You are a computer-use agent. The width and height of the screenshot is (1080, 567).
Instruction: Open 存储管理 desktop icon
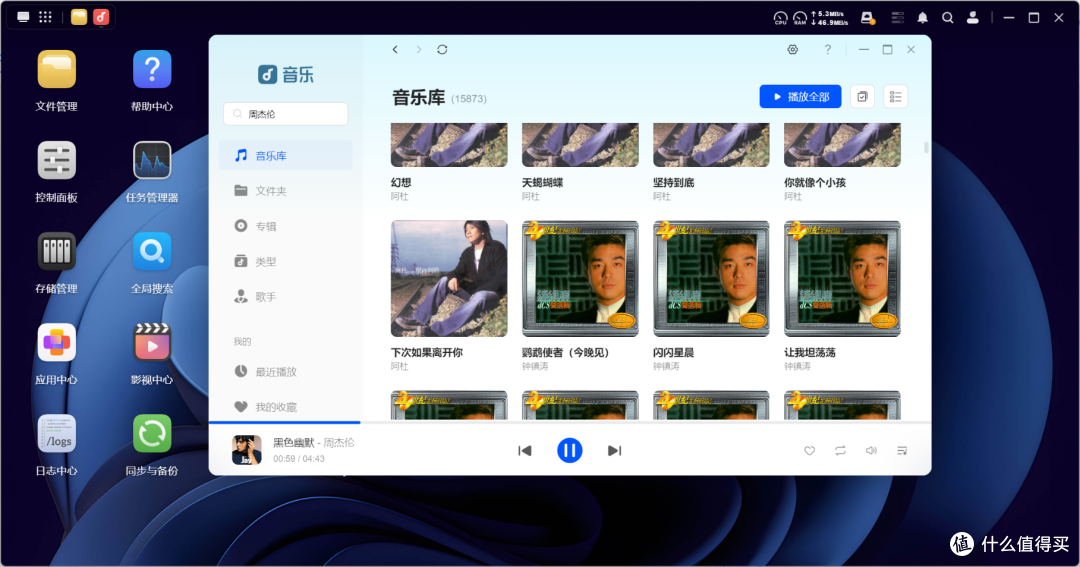coord(56,251)
